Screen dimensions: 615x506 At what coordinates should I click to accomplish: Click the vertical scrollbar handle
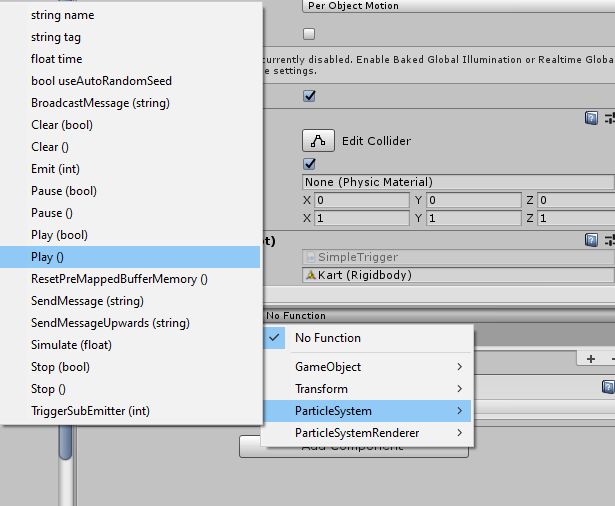[x=66, y=442]
